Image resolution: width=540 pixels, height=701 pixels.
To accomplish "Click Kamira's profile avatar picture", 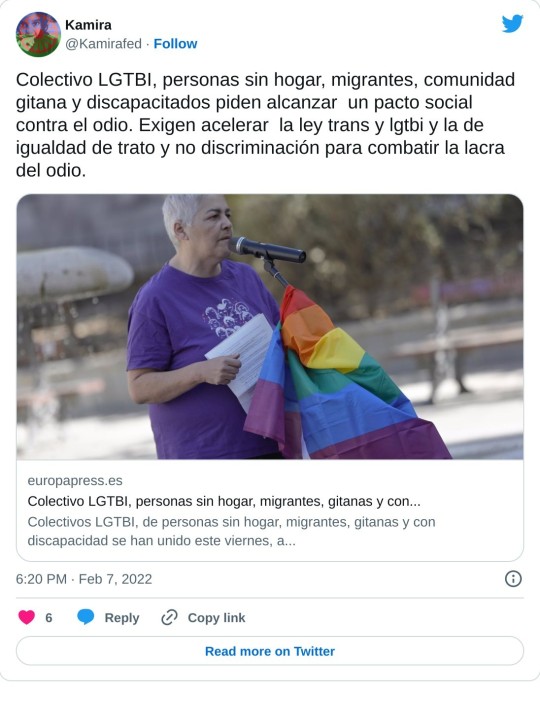I will (x=38, y=34).
